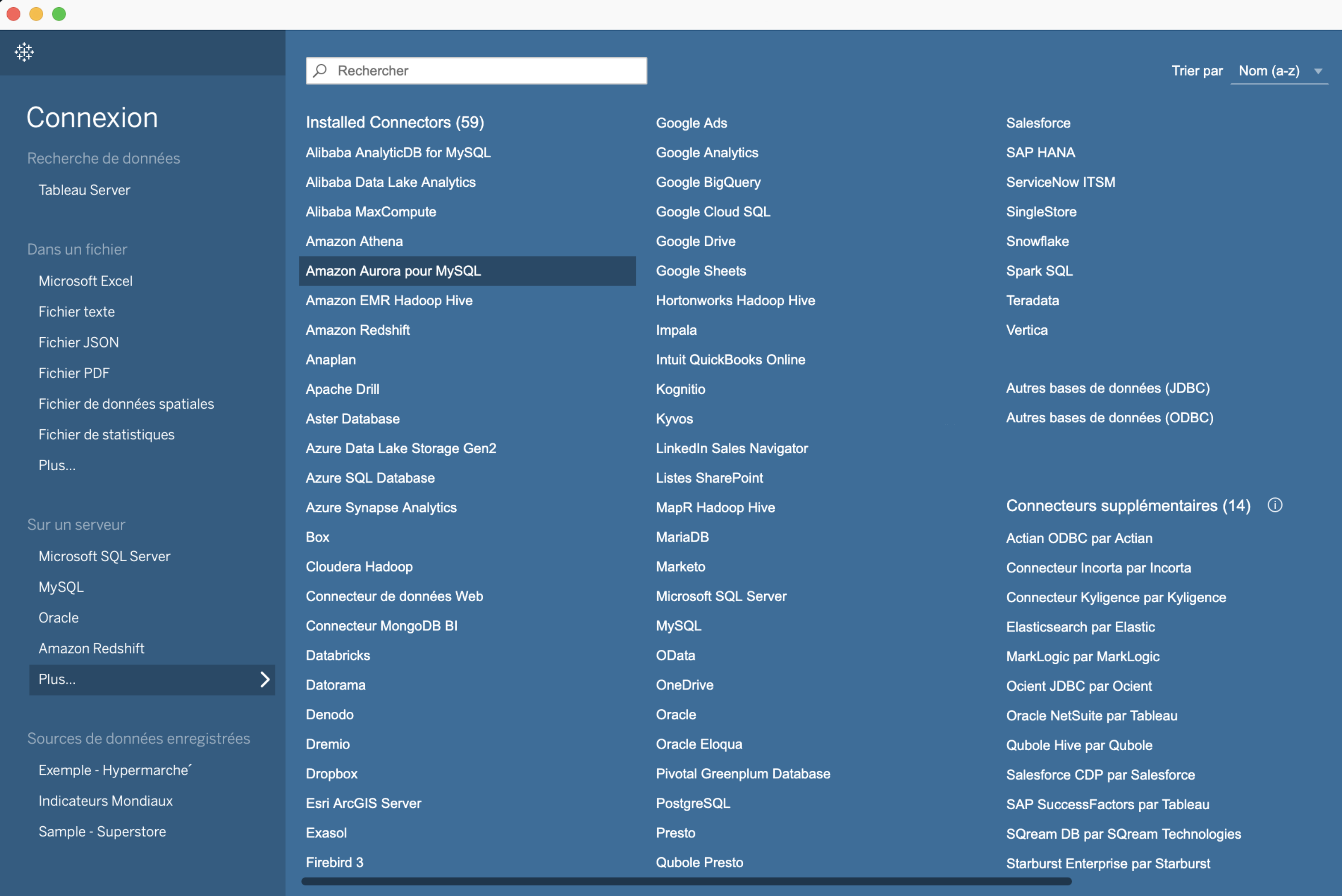
Task: Open Fichier de données spatiales
Action: [126, 404]
